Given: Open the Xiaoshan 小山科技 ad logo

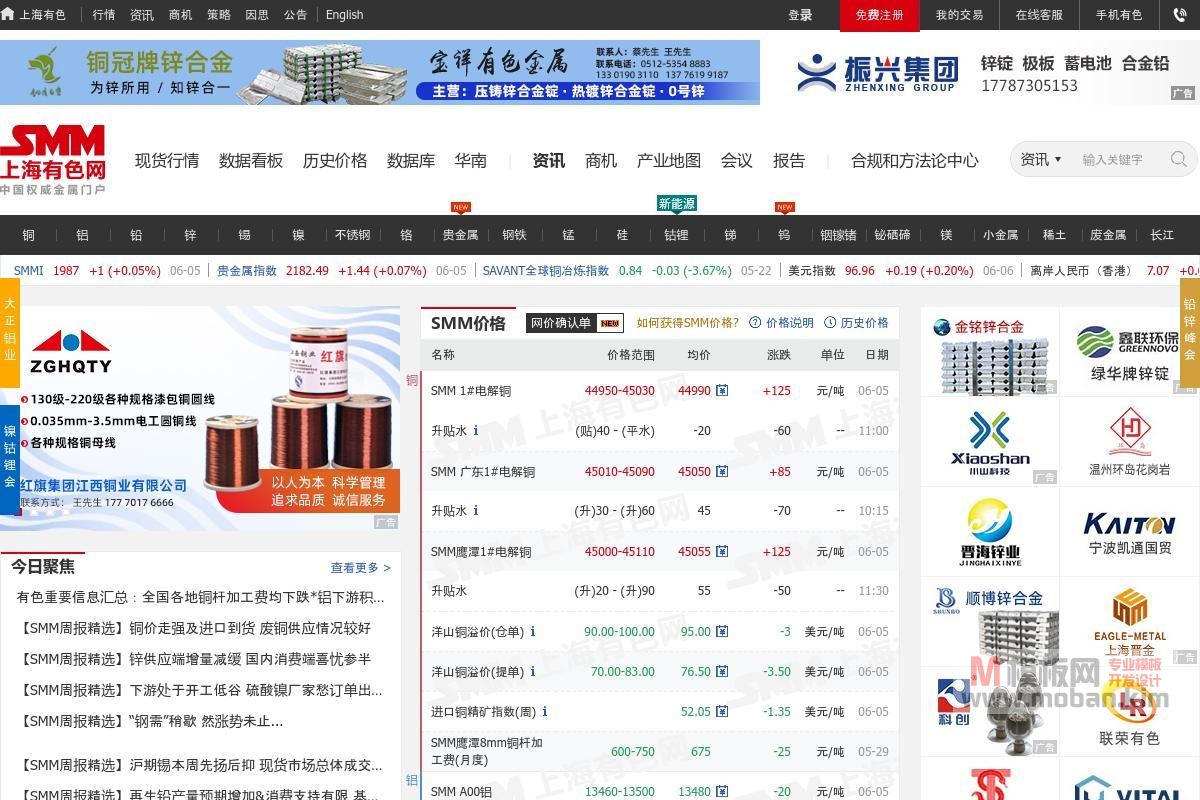Looking at the screenshot, I should [990, 442].
